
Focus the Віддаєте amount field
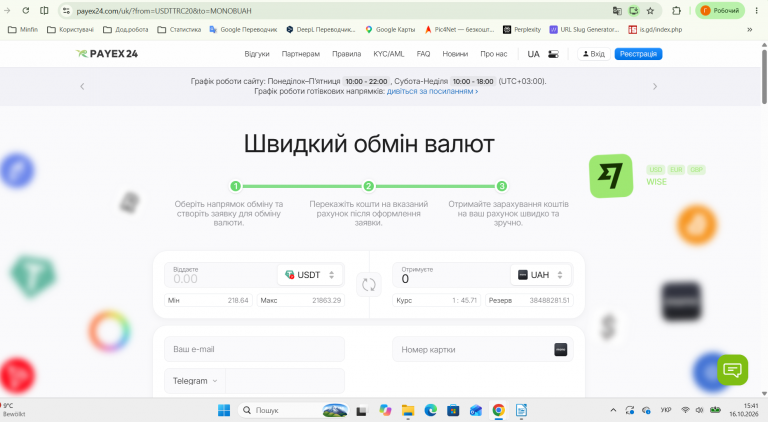[220, 275]
